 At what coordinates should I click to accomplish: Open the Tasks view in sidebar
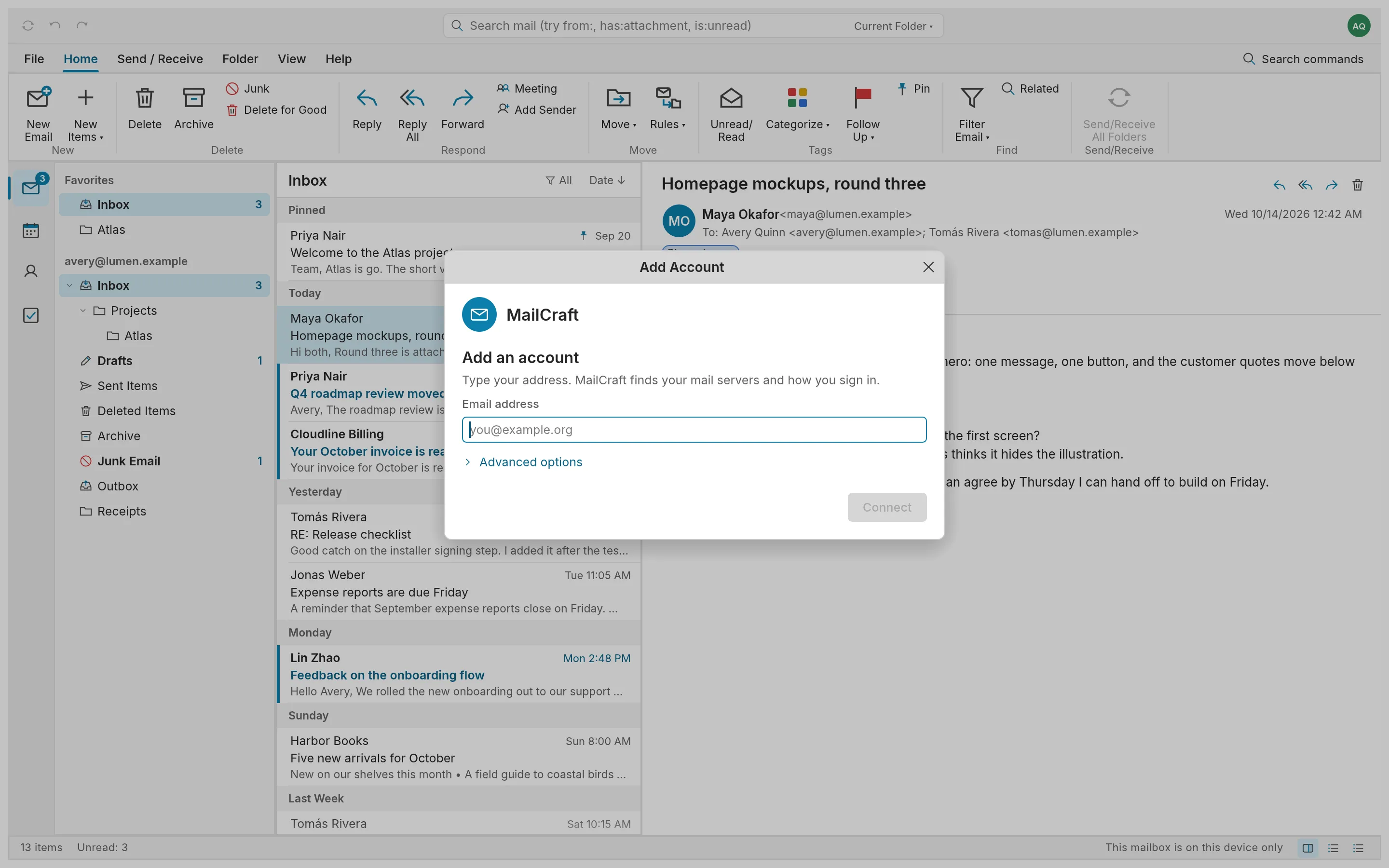[31, 315]
